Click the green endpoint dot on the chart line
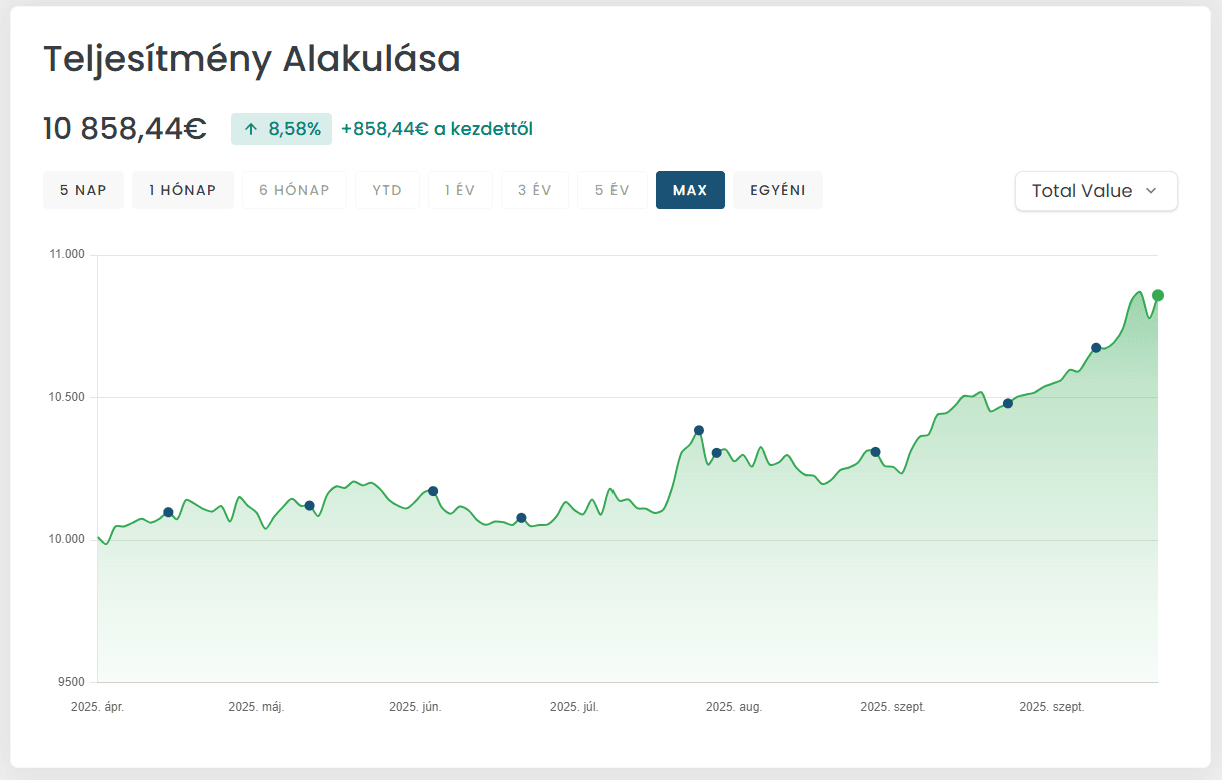Image resolution: width=1222 pixels, height=780 pixels. (1158, 295)
